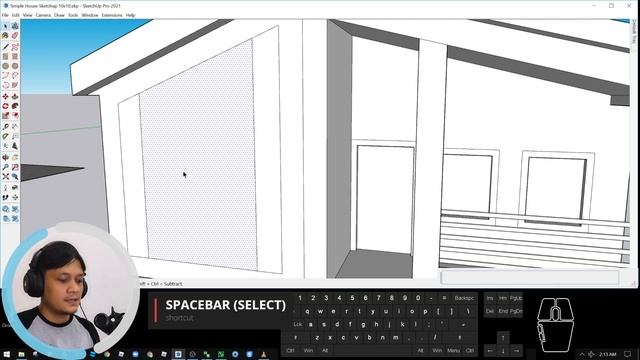
Task: Select the Axes tool
Action: (5, 146)
